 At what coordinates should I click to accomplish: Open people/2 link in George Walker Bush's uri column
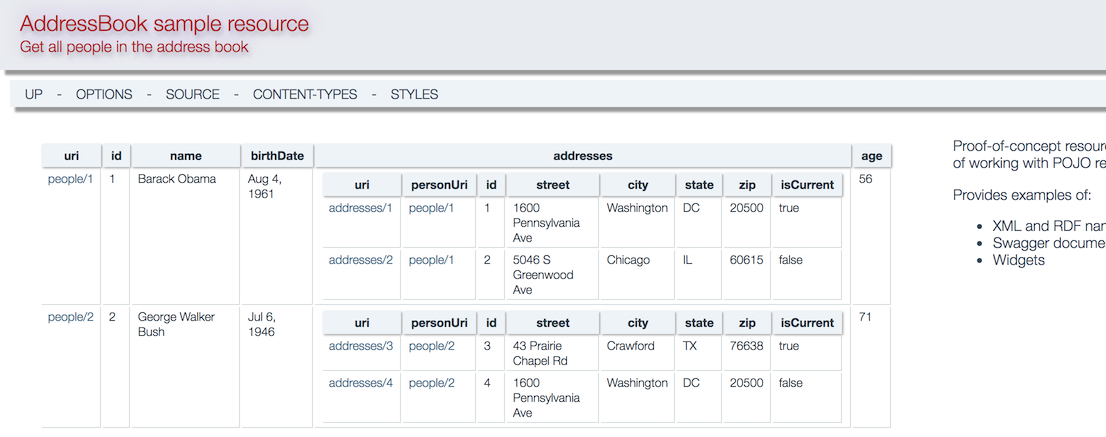point(70,317)
